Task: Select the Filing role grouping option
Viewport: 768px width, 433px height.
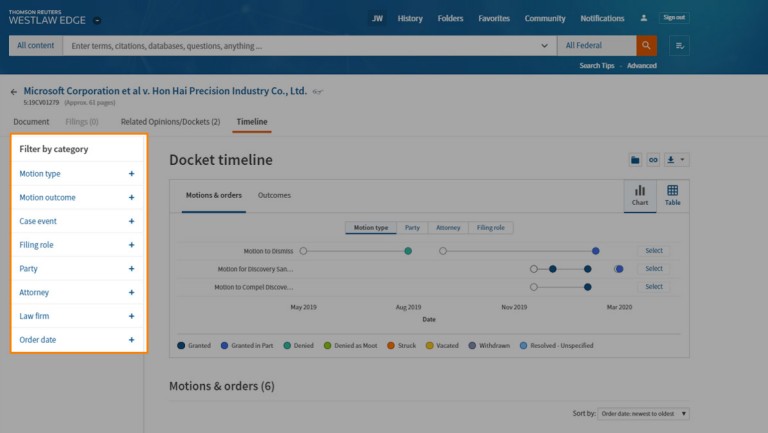Action: pyautogui.click(x=490, y=228)
